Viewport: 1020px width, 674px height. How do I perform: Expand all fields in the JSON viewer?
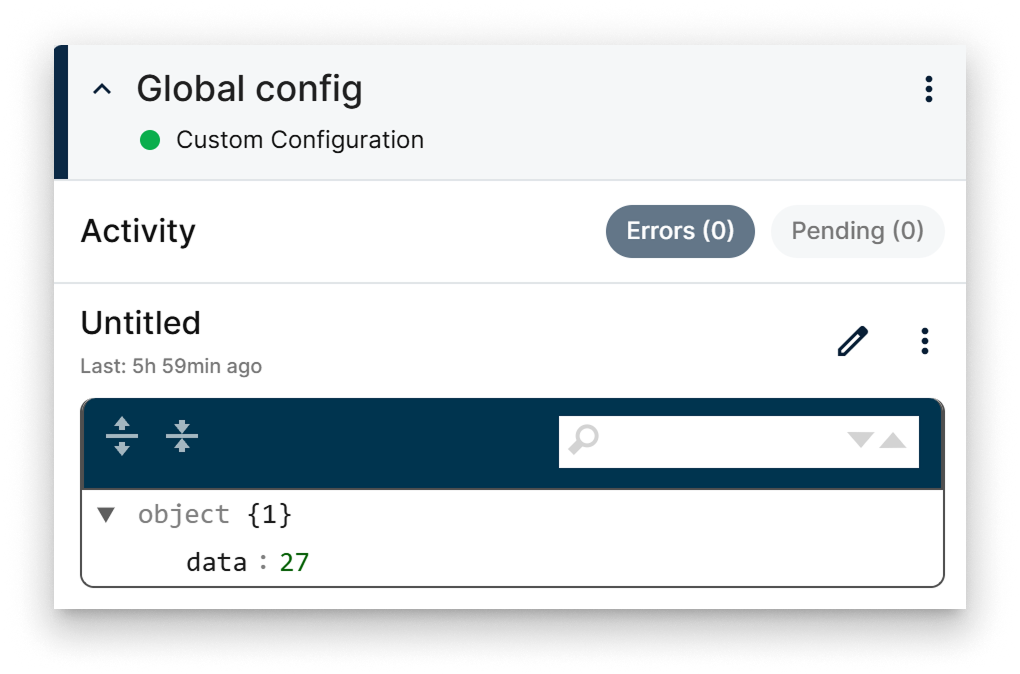tap(122, 437)
